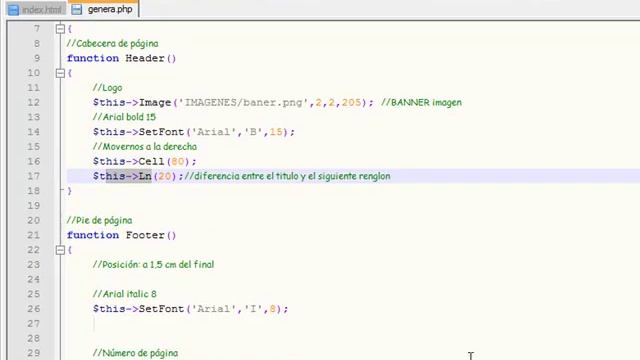This screenshot has height=360, width=640.
Task: Collapse the Footer function fold at line 22
Action: click(60, 250)
